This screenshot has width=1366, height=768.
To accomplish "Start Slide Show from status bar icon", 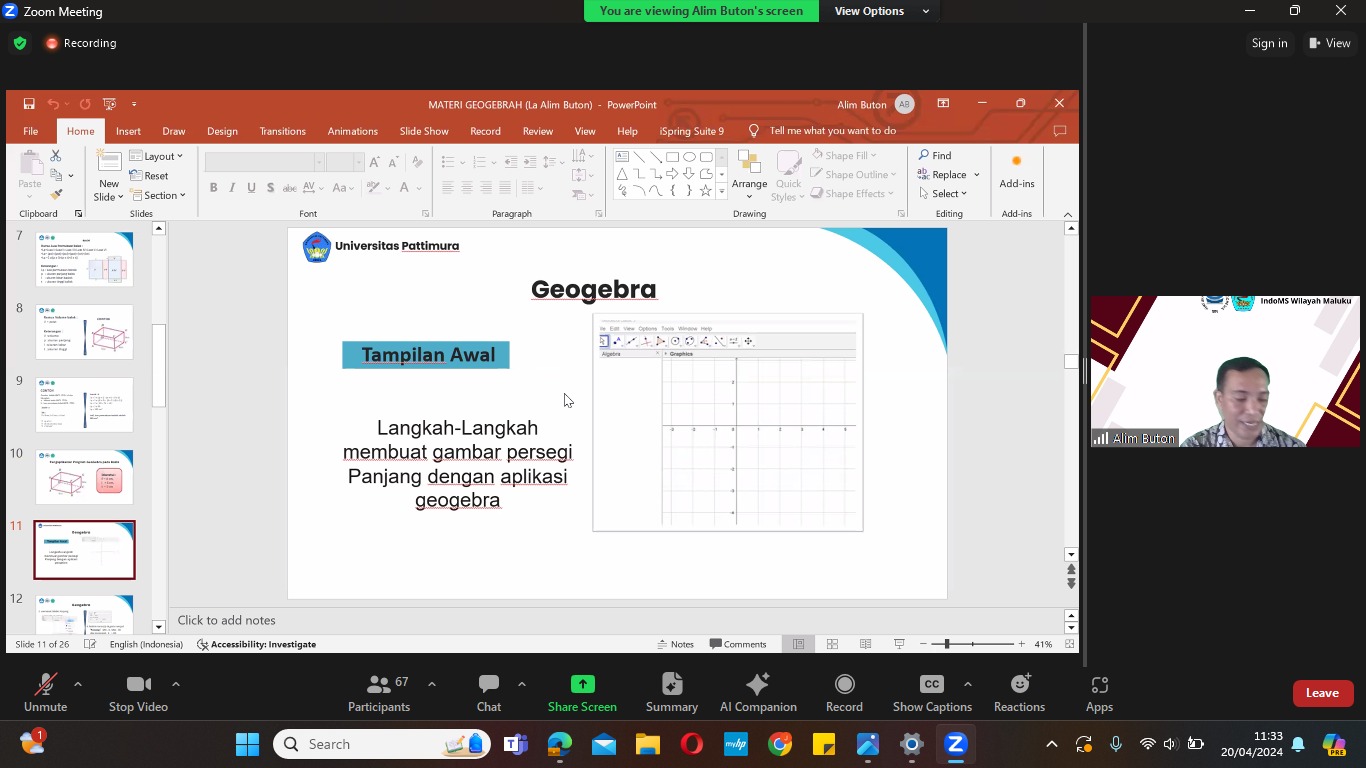I will [x=899, y=644].
